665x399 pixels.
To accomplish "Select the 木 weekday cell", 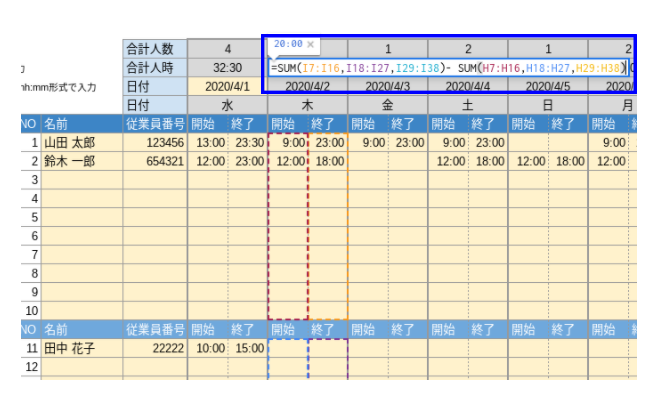I will point(307,105).
